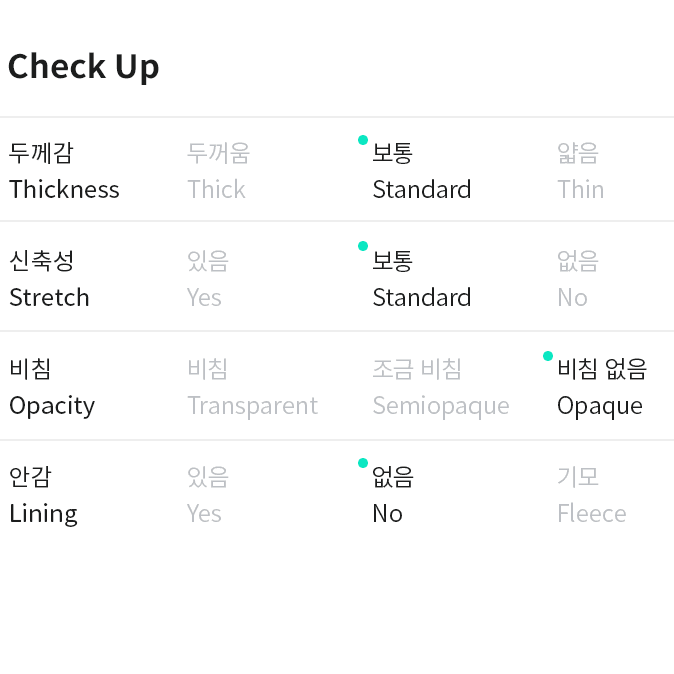Select No for Stretch
674x674 pixels.
(577, 279)
